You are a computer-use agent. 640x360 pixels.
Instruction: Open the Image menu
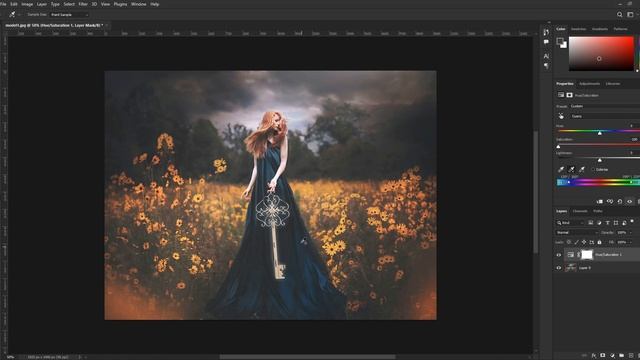point(27,4)
